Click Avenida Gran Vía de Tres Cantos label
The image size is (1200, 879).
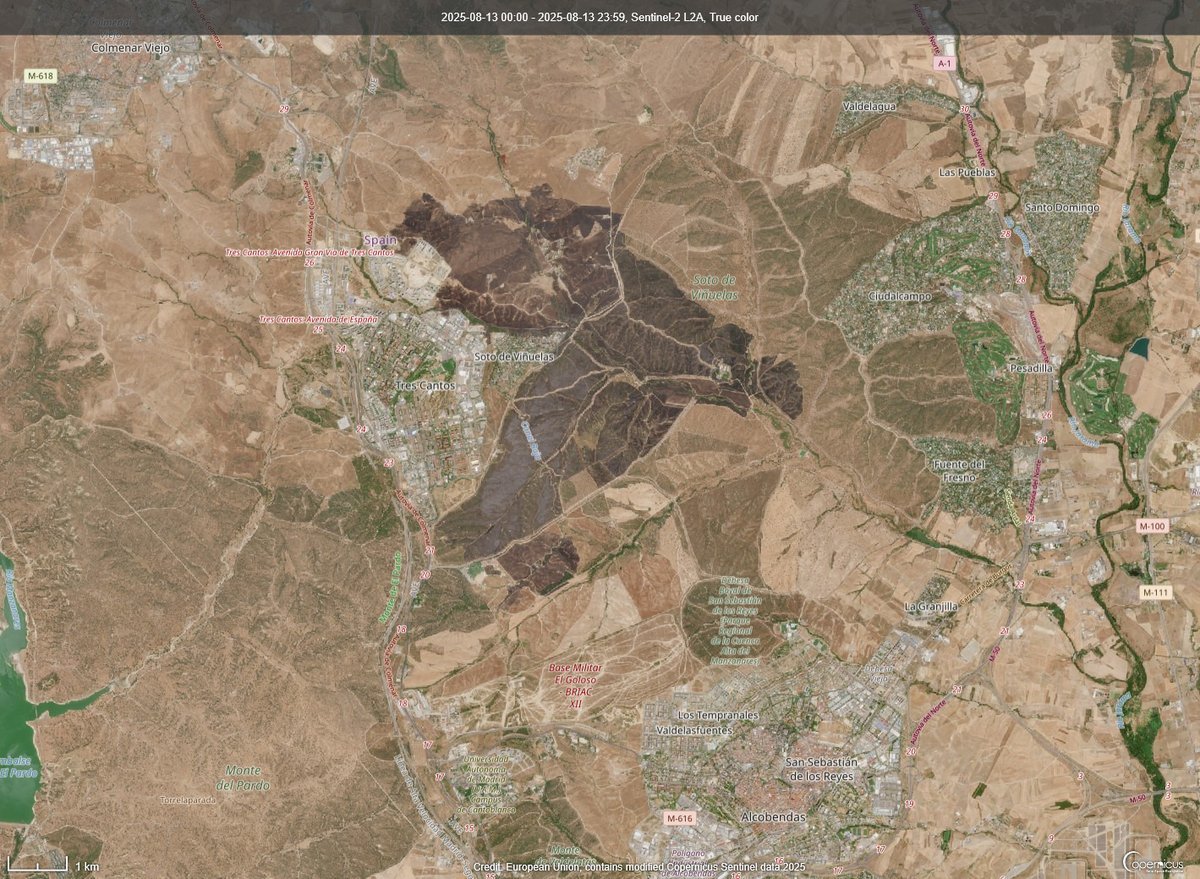[x=310, y=253]
